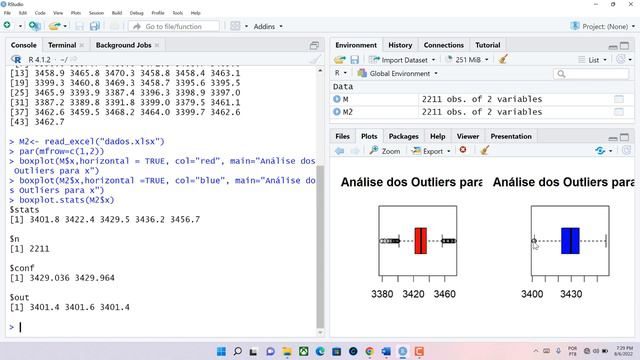
Task: Open the Global Environment dropdown
Action: point(397,73)
